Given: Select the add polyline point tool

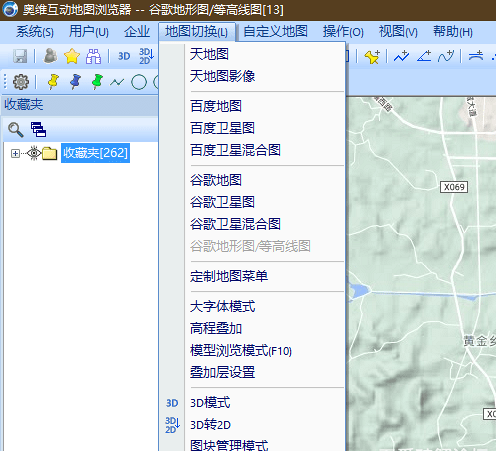Looking at the screenshot, I should pyautogui.click(x=401, y=56).
